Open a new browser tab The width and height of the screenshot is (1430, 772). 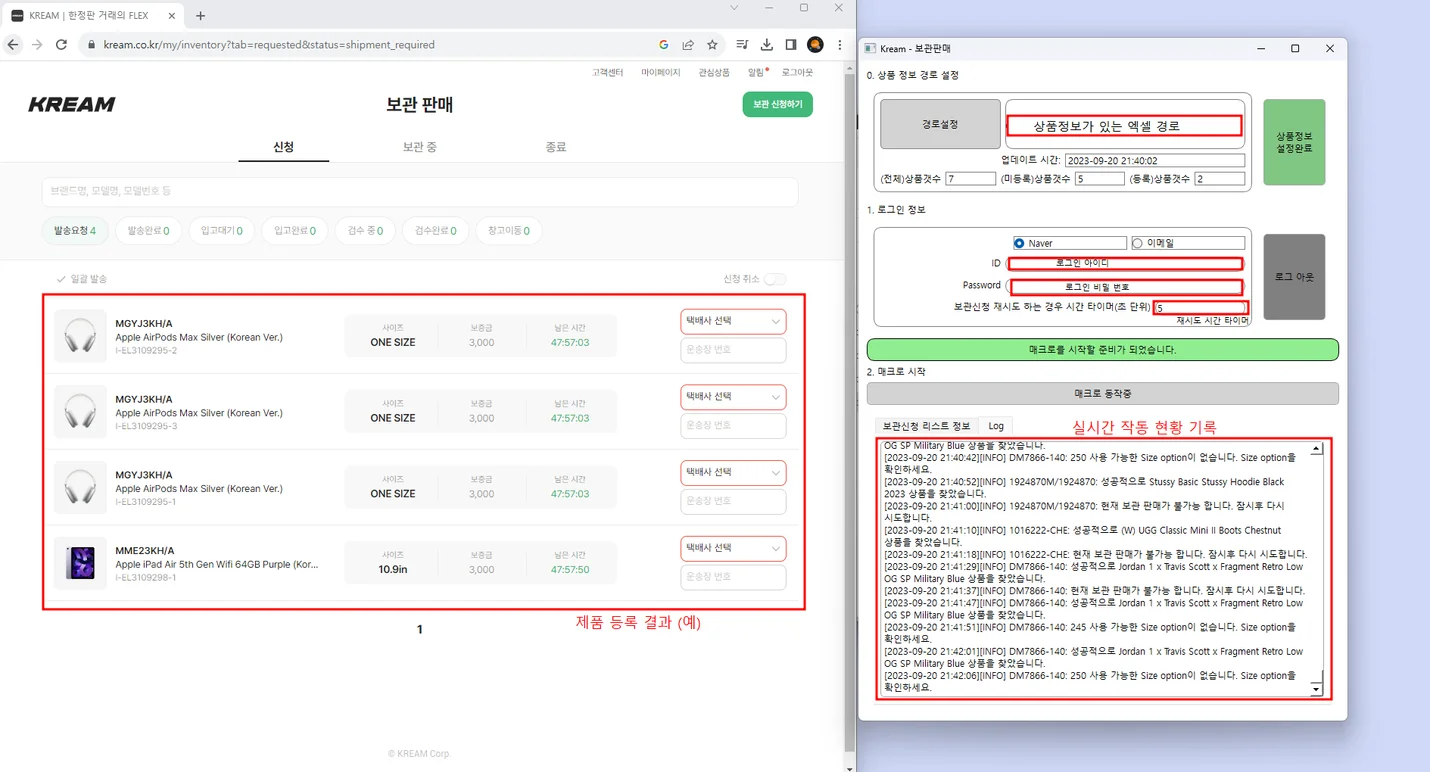(201, 16)
